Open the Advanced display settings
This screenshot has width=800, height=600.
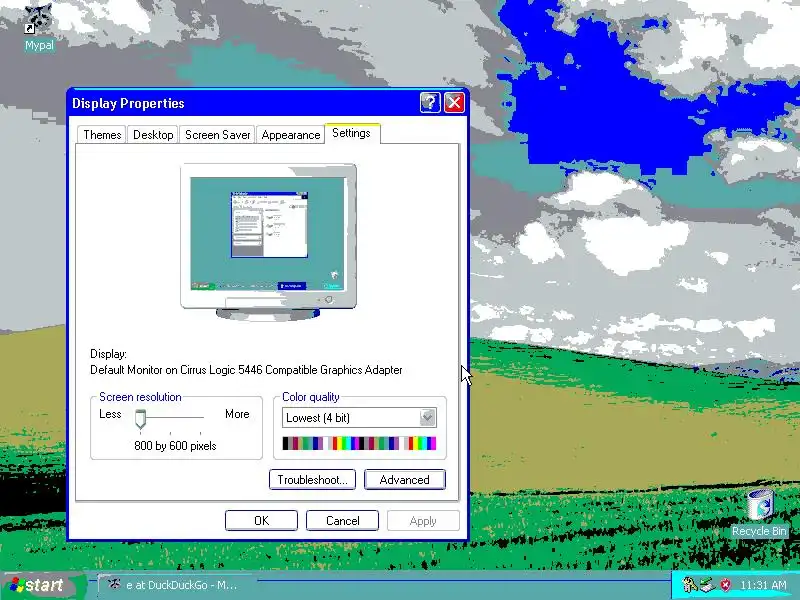[x=405, y=480]
